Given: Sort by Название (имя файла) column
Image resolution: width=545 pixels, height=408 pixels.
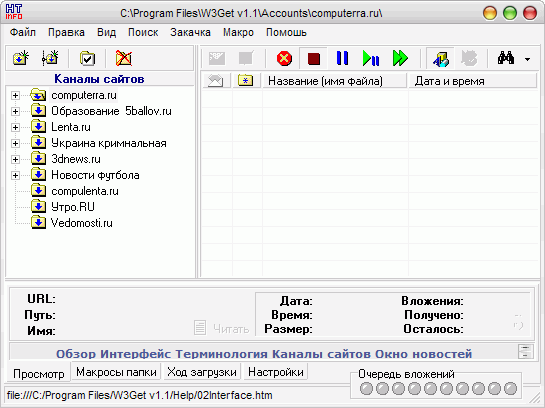Looking at the screenshot, I should point(334,81).
